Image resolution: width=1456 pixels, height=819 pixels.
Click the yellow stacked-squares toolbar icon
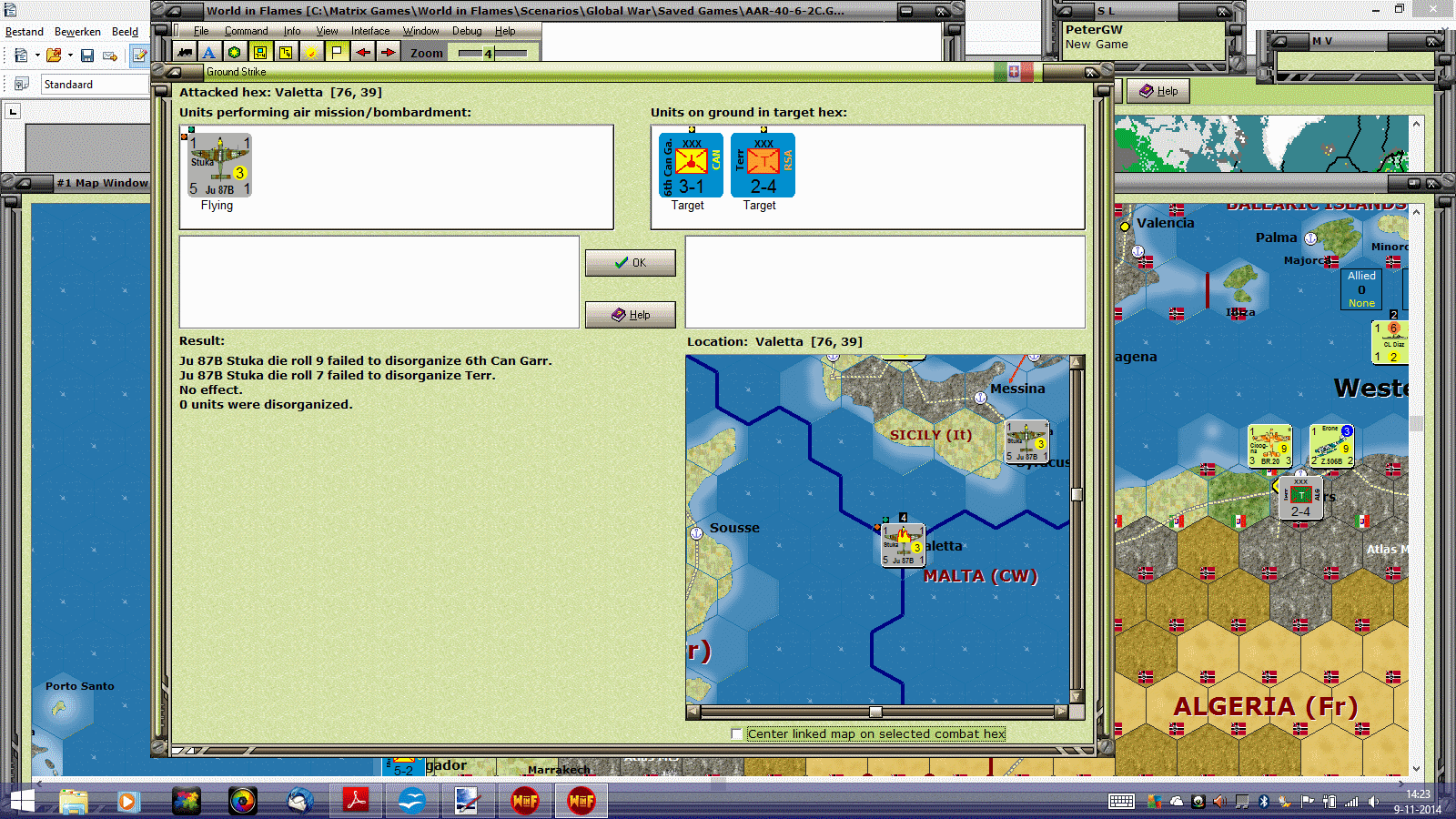coord(286,53)
